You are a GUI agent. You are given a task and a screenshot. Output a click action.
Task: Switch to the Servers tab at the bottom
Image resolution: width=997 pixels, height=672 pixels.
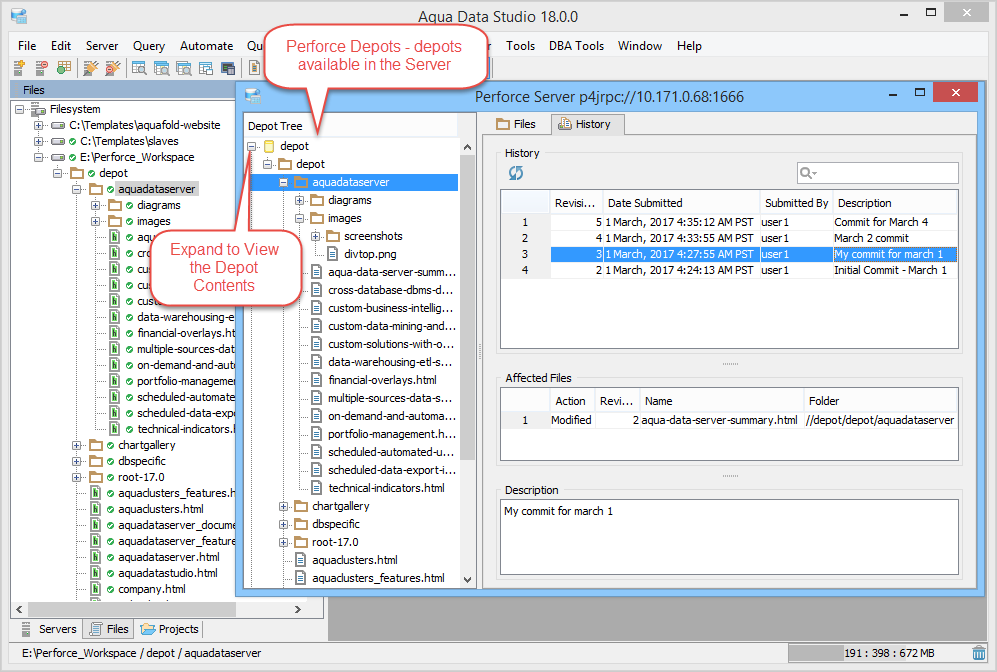click(x=49, y=629)
